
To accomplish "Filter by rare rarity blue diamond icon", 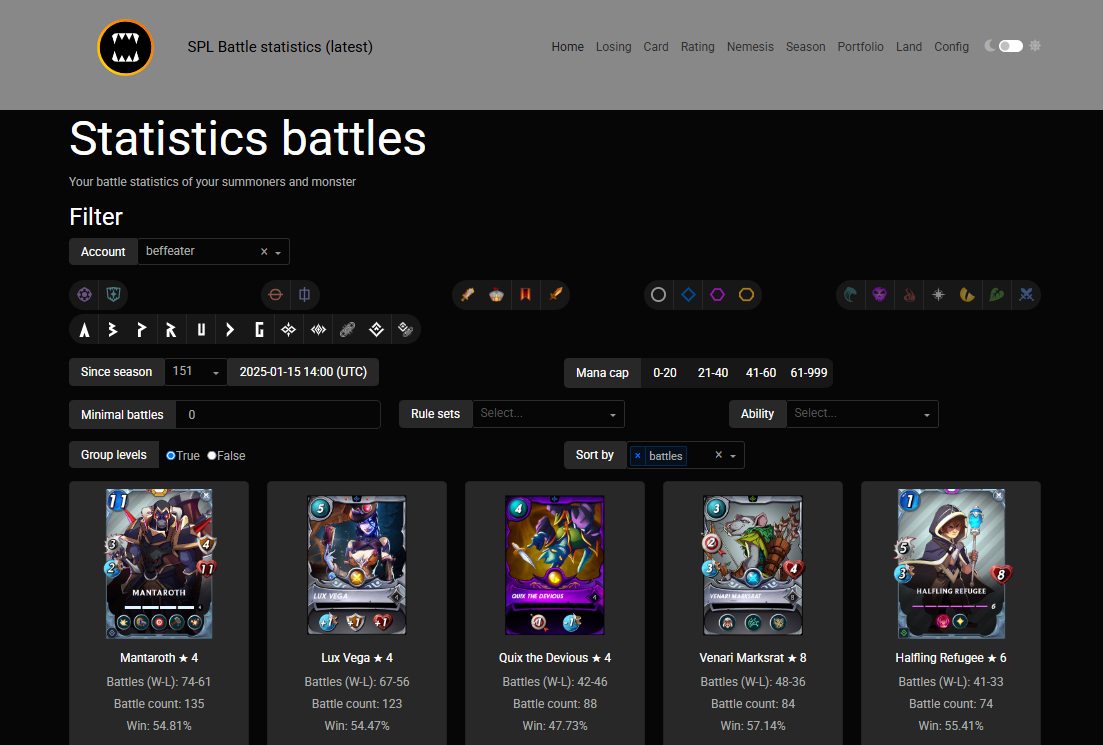I will (688, 295).
